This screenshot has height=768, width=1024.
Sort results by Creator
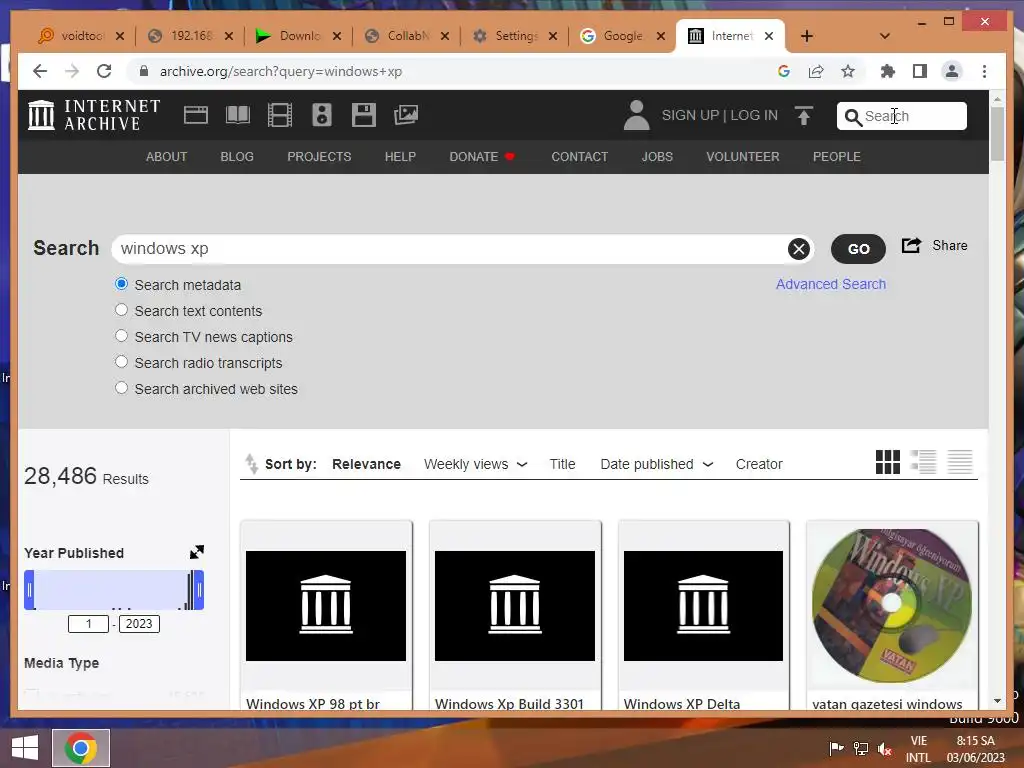(759, 464)
